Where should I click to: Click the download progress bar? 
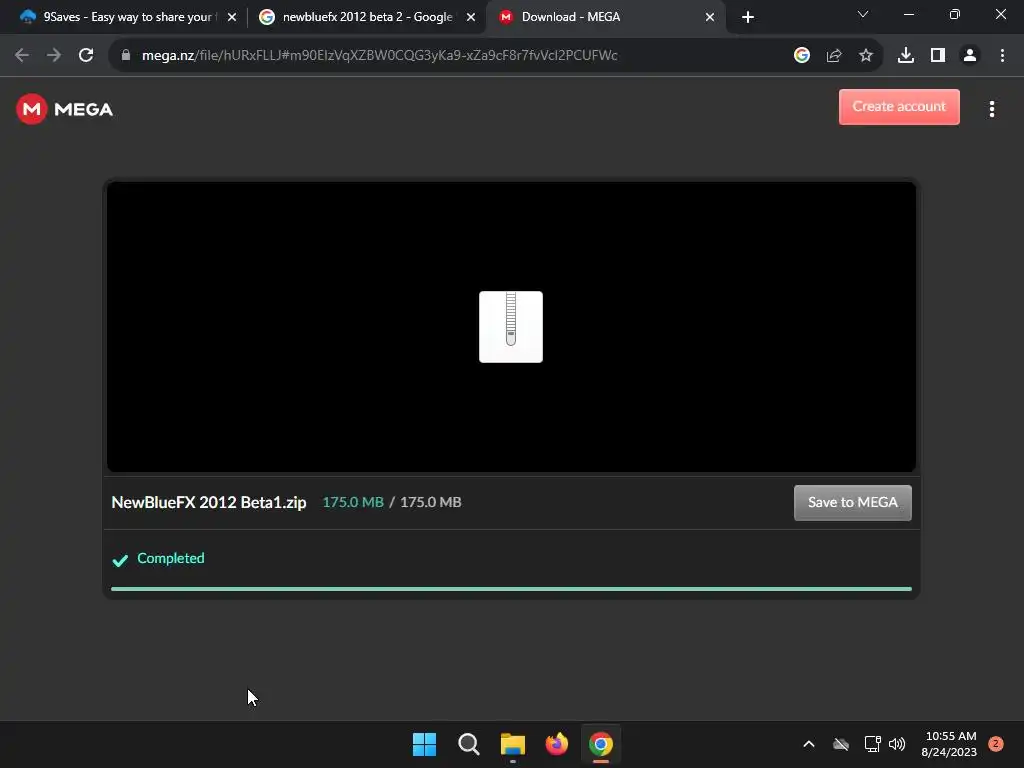[x=511, y=588]
